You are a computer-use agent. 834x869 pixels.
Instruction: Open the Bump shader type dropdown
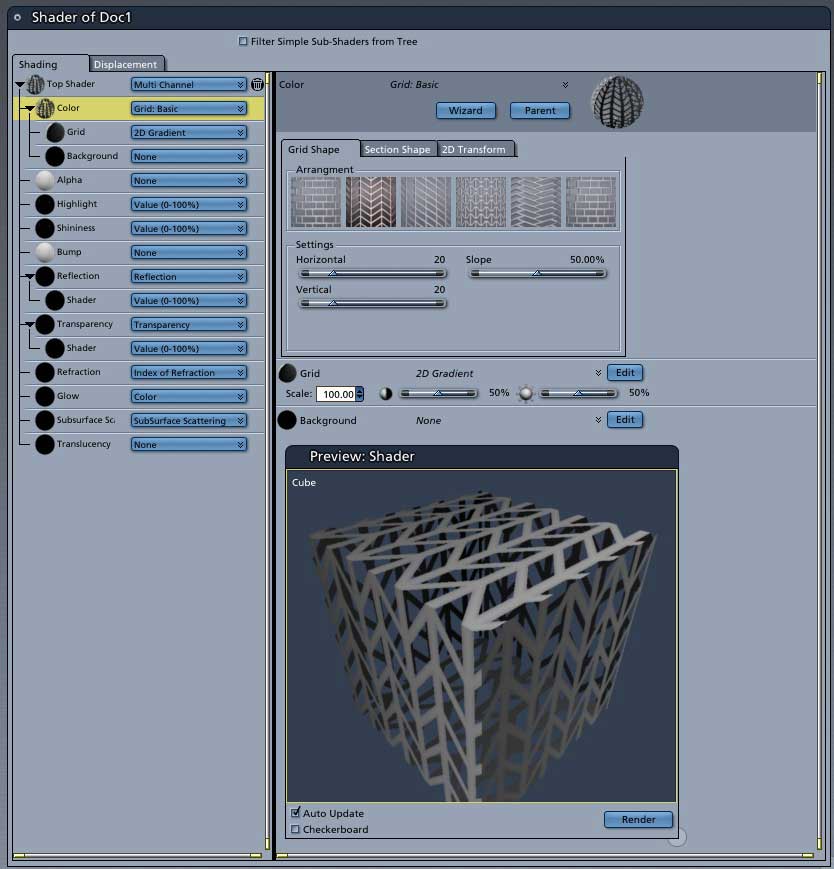(x=188, y=252)
